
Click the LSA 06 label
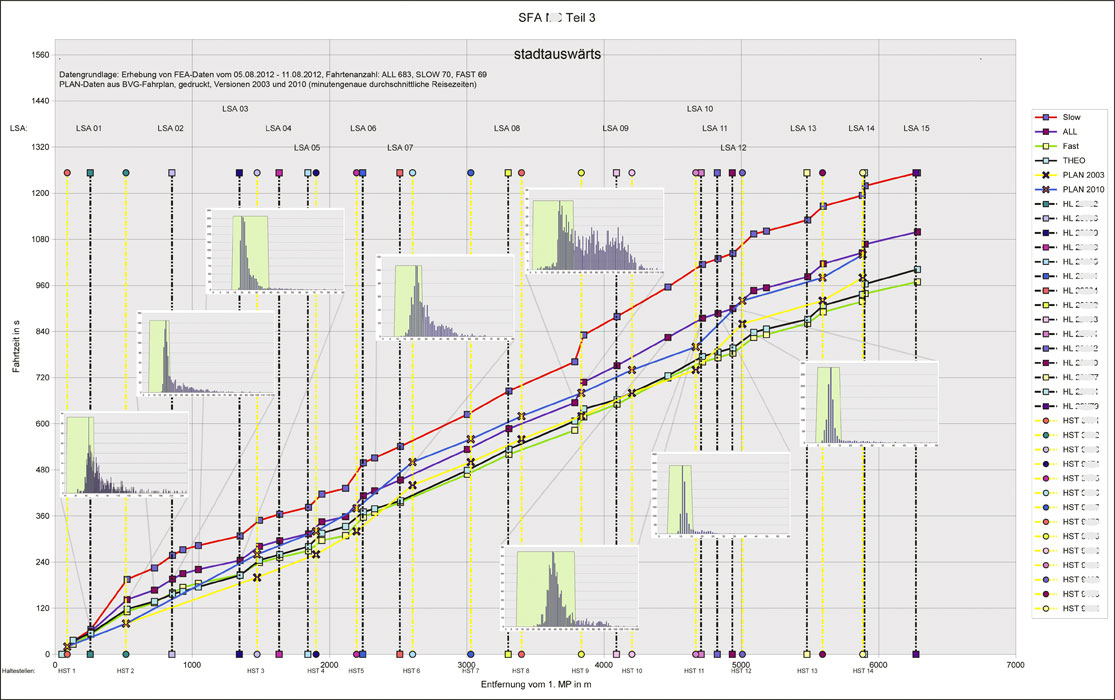[x=363, y=128]
